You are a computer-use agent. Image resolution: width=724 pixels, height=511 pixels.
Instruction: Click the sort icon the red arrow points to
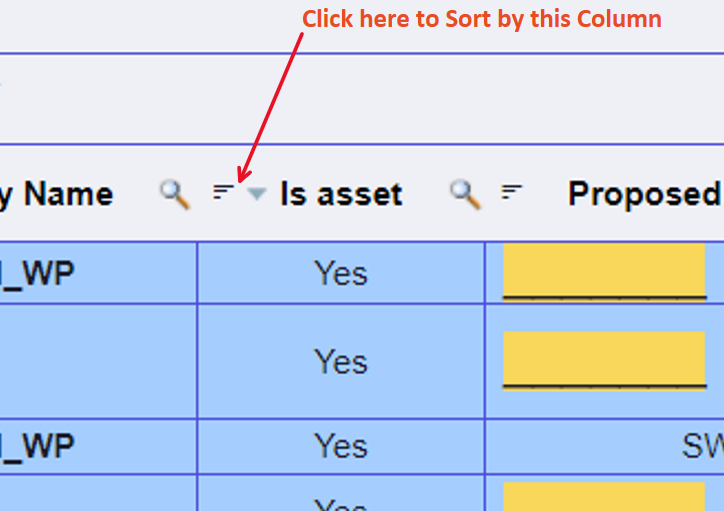pyautogui.click(x=223, y=192)
